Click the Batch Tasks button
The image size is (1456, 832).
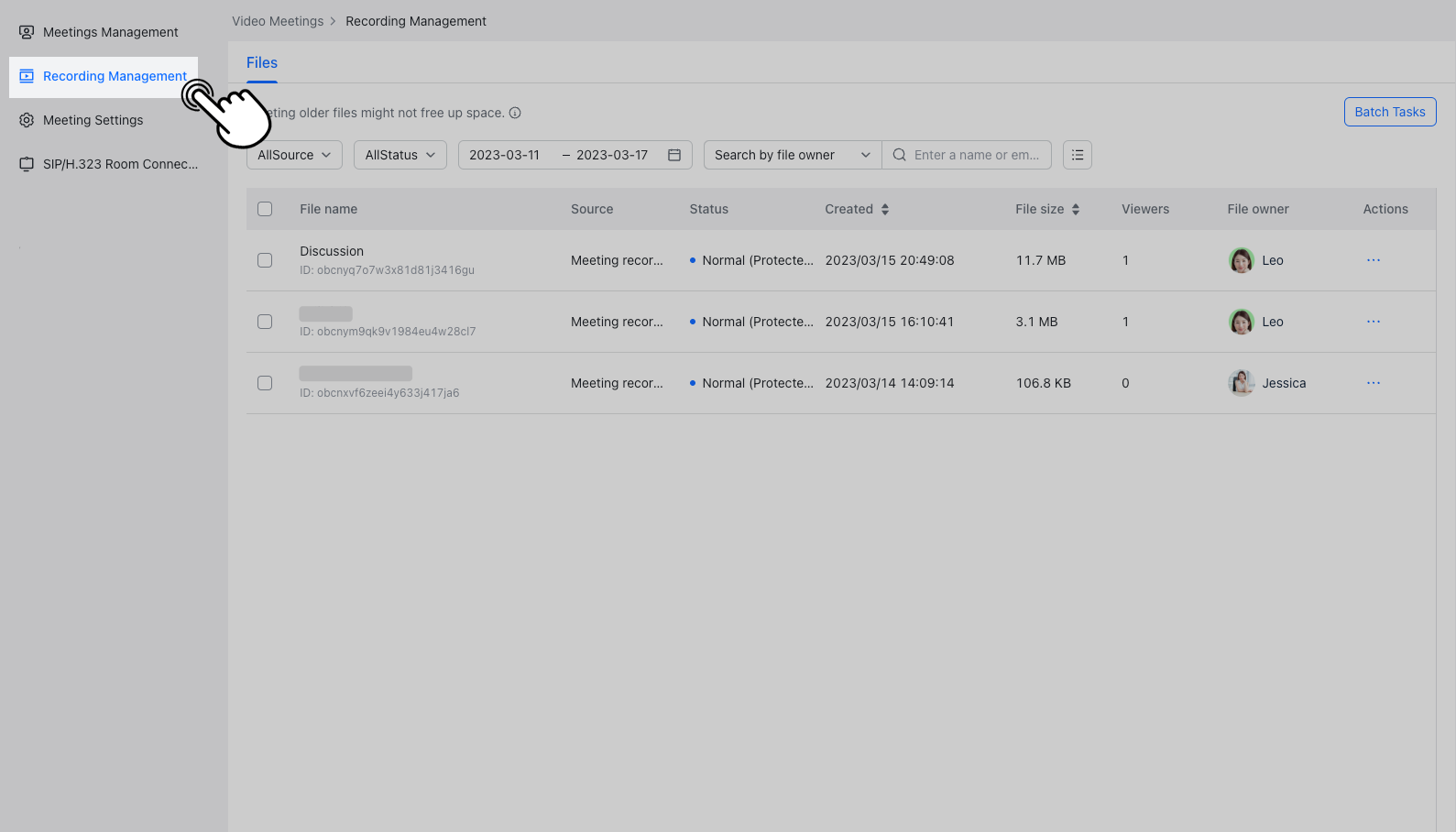[1389, 112]
